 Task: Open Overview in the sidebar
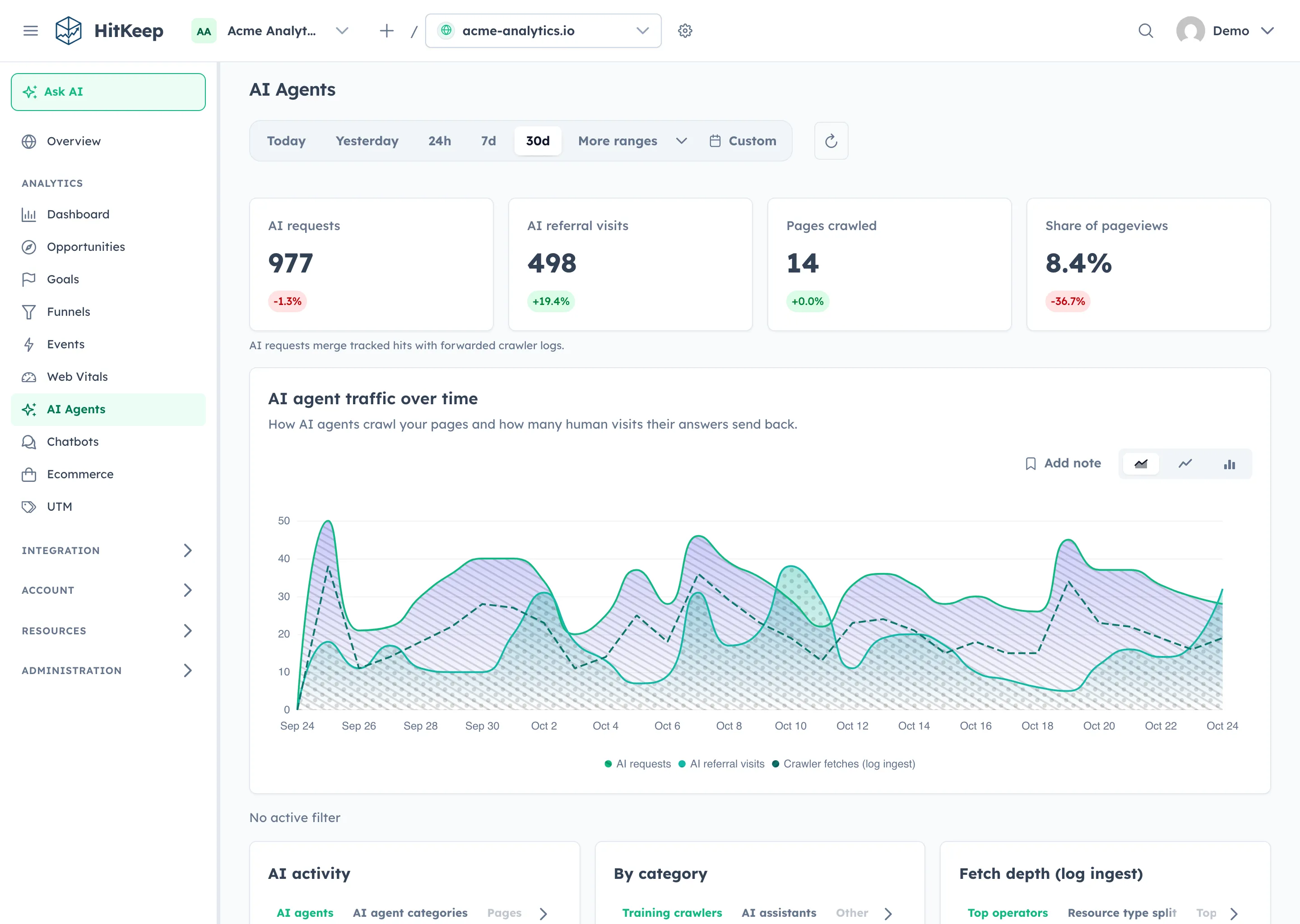108,141
